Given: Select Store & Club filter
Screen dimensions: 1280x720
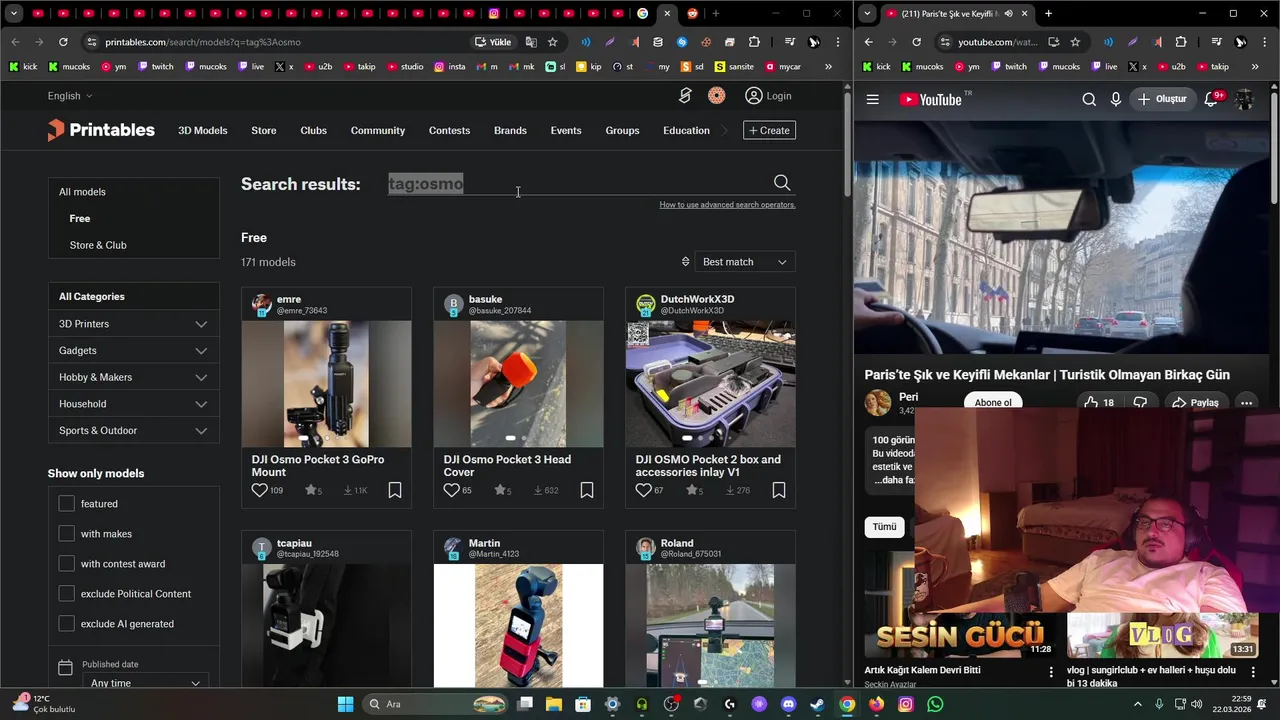Looking at the screenshot, I should point(98,245).
